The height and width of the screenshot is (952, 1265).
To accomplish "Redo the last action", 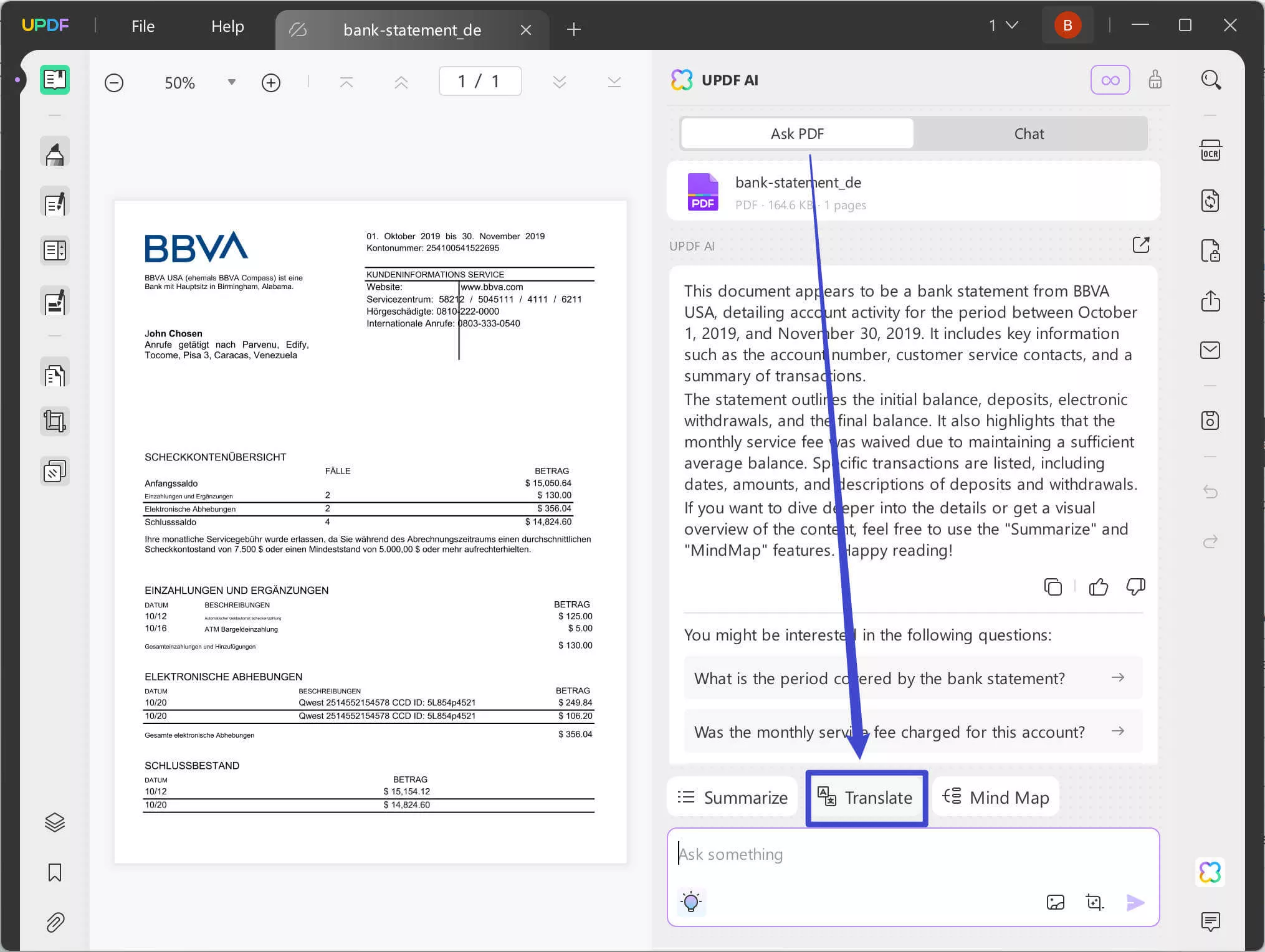I will pyautogui.click(x=1211, y=541).
